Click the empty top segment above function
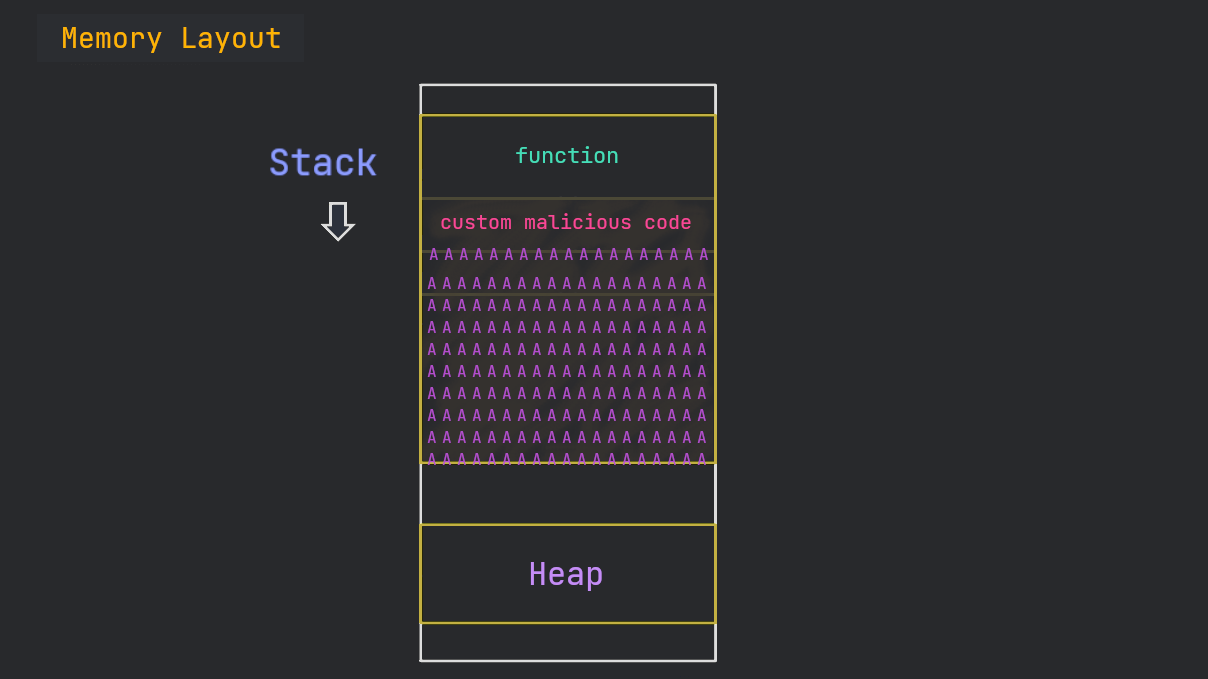 point(567,100)
